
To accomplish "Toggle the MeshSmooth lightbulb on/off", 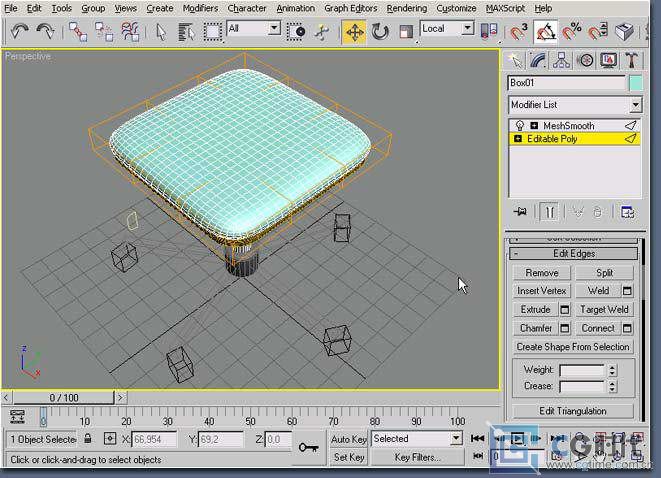I will [x=520, y=126].
